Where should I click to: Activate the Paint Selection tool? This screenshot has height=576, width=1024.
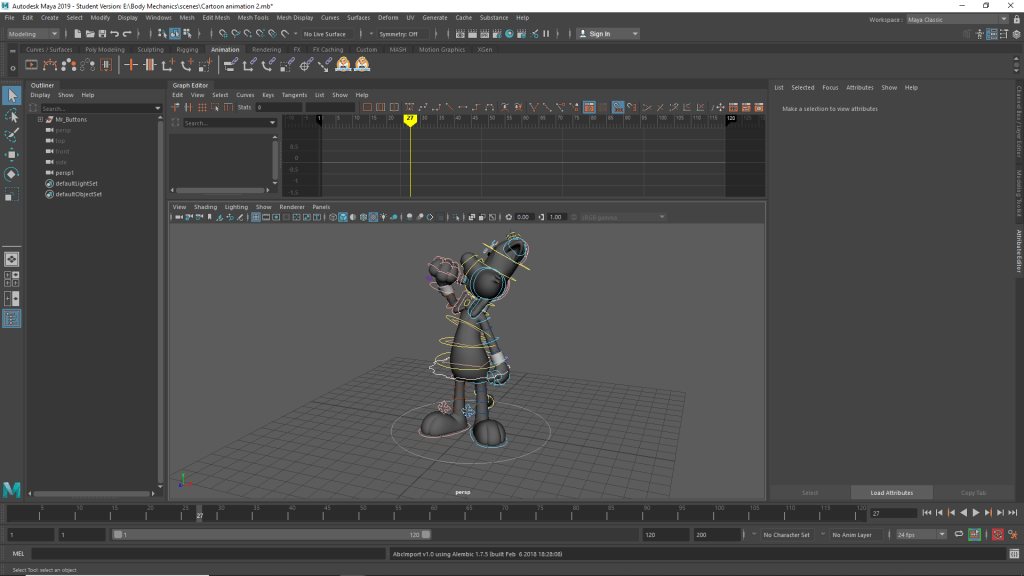(12, 135)
